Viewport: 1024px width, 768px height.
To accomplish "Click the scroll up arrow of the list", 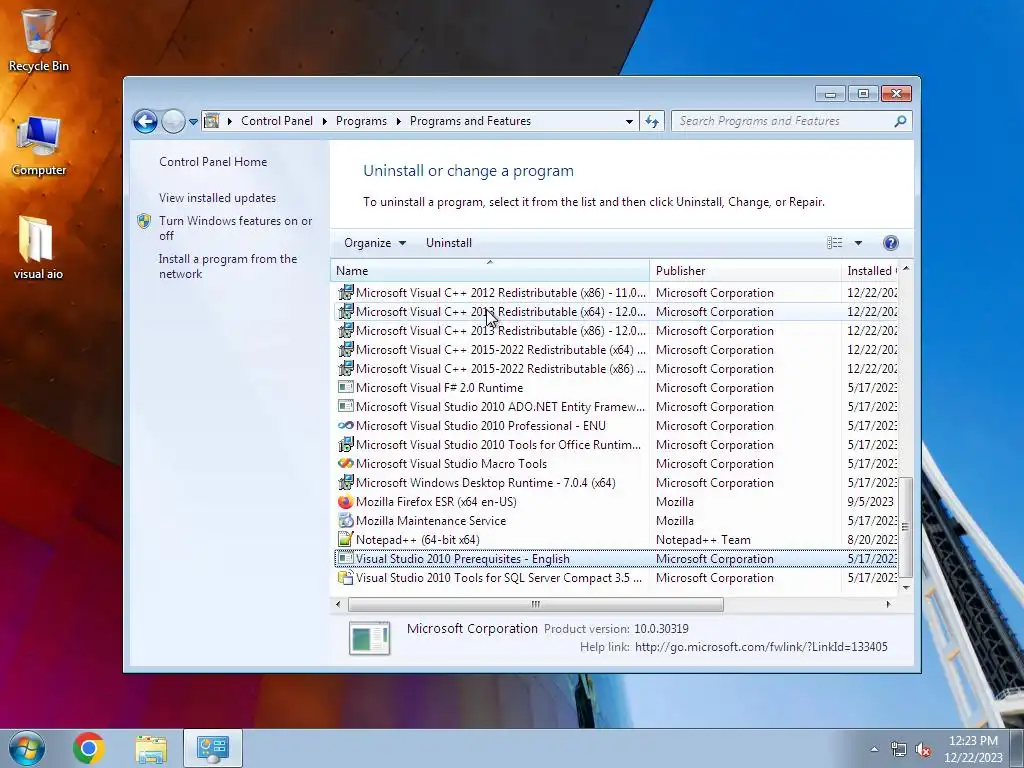I will click(906, 269).
